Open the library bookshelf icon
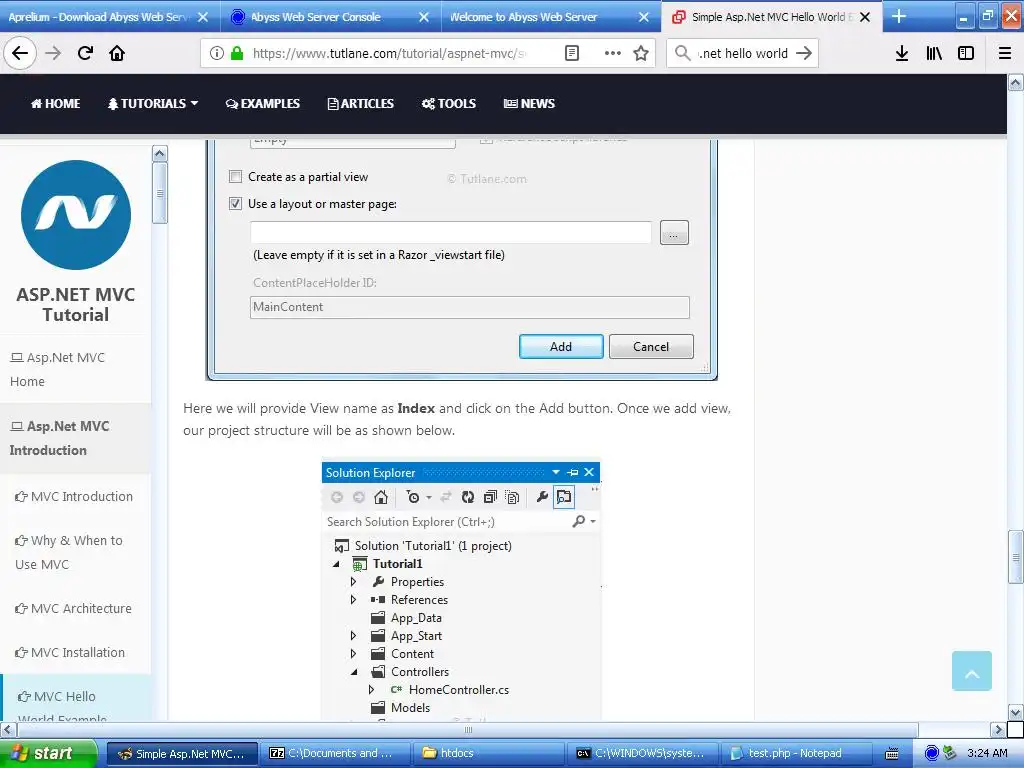This screenshot has height=768, width=1024. 934,54
